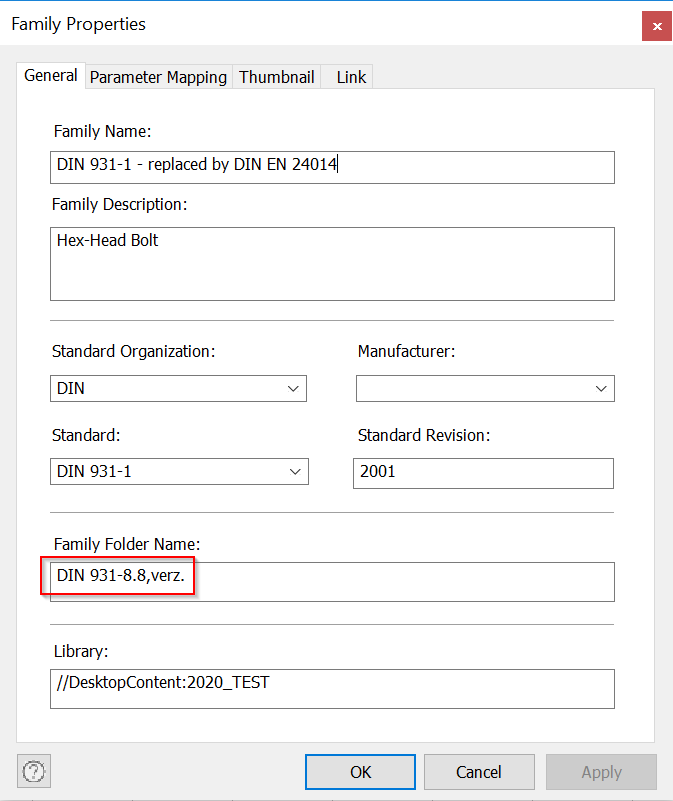673x801 pixels.
Task: Place cursor in the Family Name field
Action: pyautogui.click(x=331, y=167)
